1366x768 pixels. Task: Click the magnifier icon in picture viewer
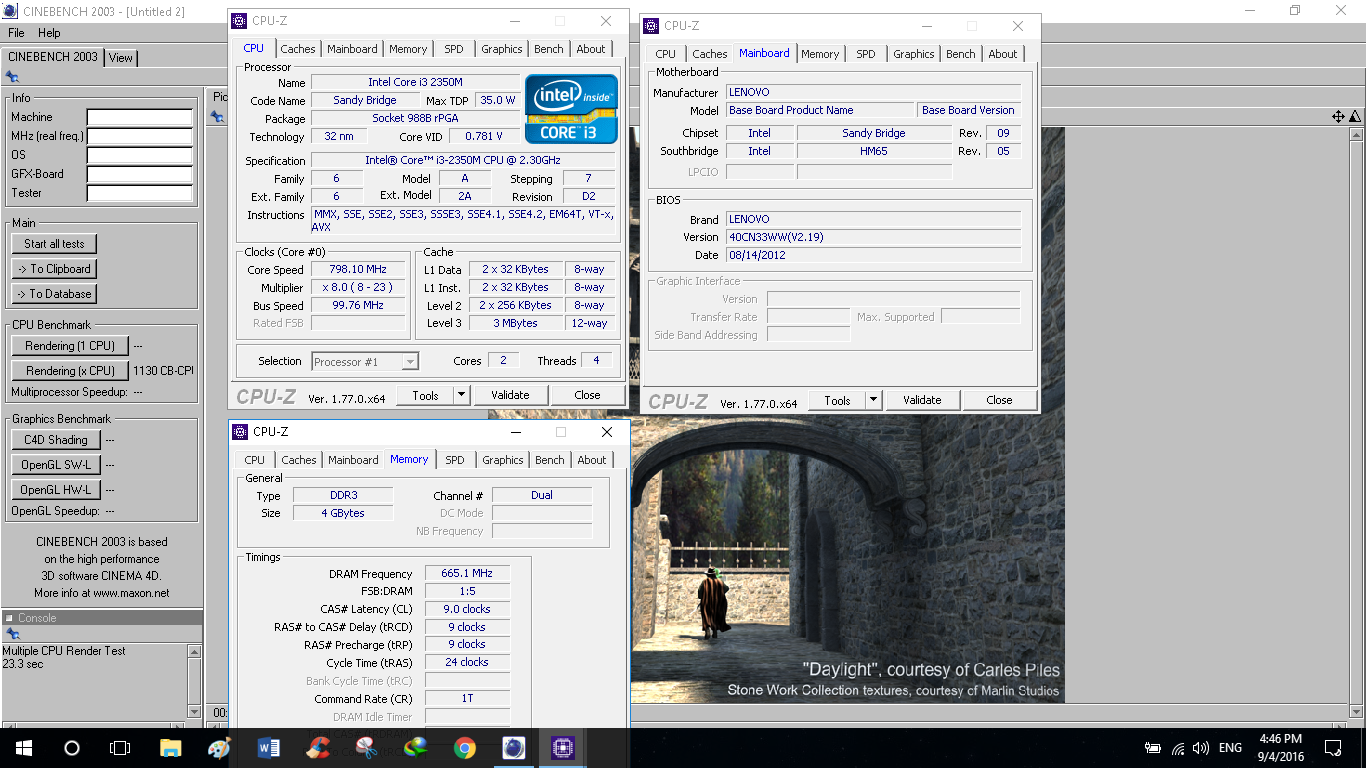pos(1354,117)
